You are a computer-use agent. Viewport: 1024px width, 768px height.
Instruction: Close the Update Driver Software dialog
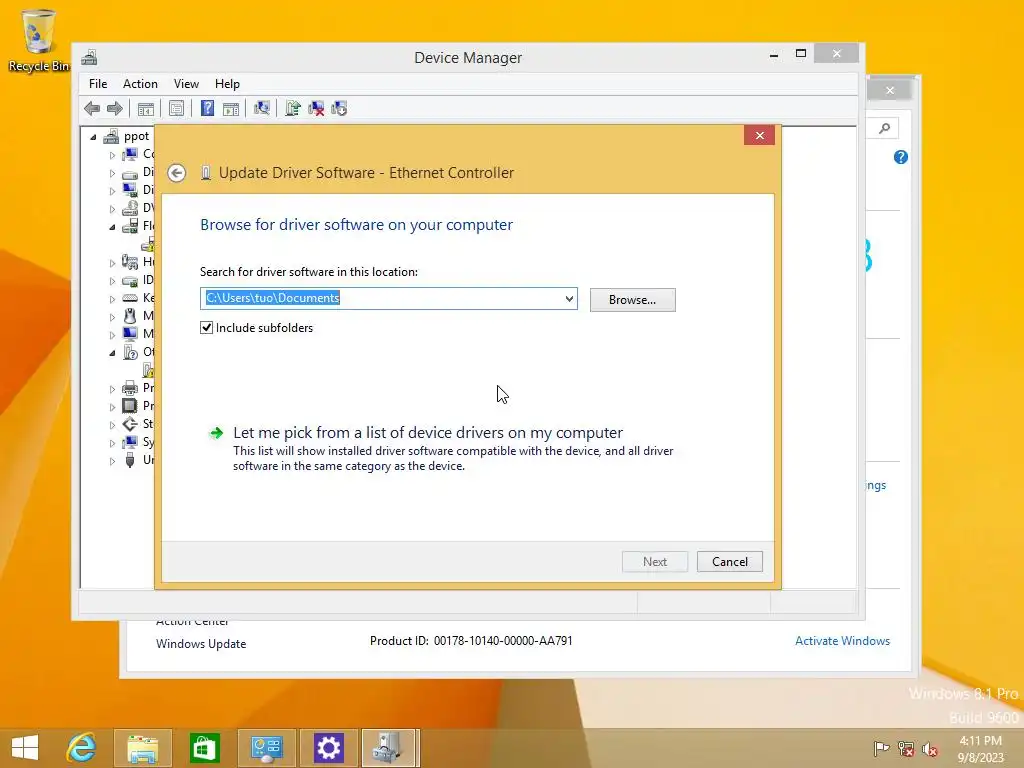coord(759,135)
